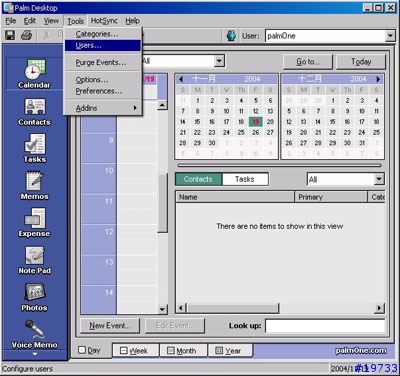This screenshot has width=400, height=376.
Task: Click the 12 o'clock time slot
Action: 137,239
